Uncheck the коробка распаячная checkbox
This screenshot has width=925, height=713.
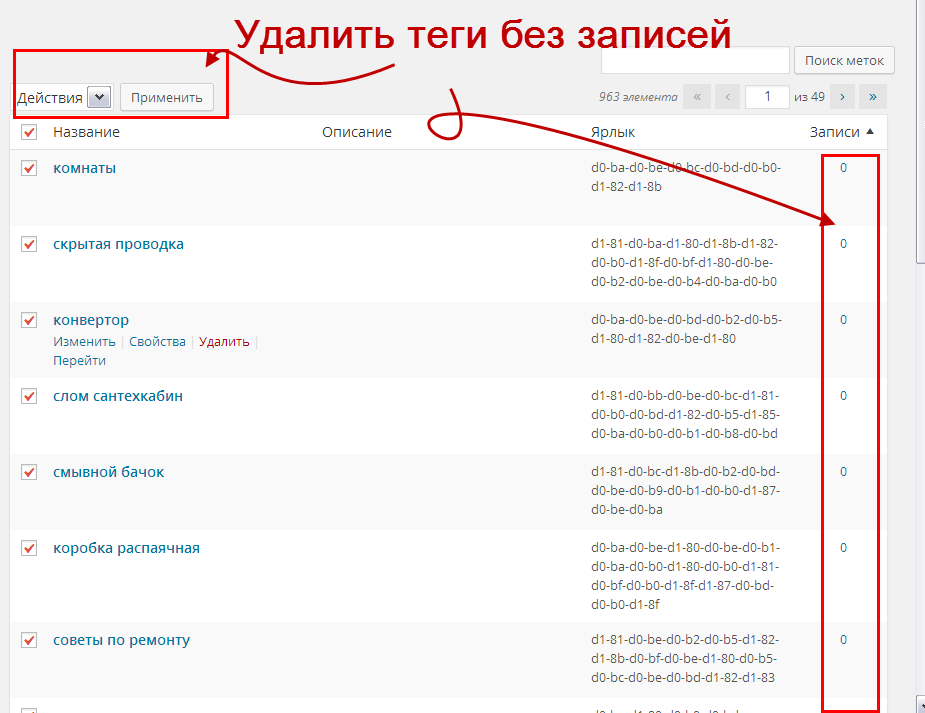pyautogui.click(x=29, y=548)
